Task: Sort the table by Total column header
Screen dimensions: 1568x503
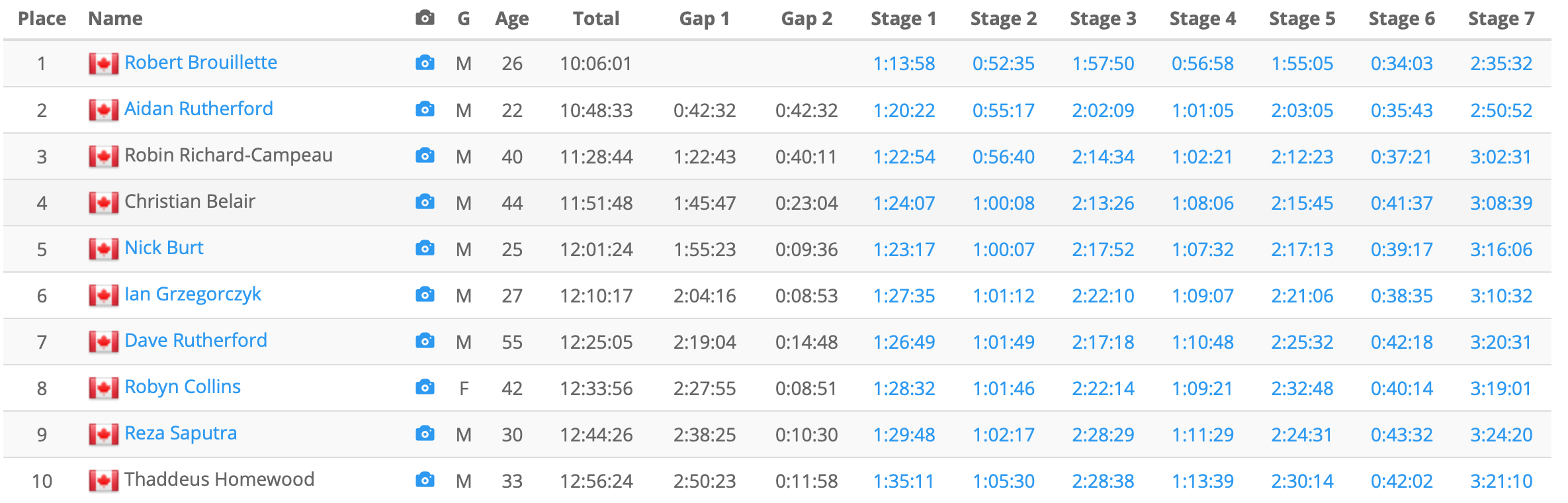Action: click(596, 19)
